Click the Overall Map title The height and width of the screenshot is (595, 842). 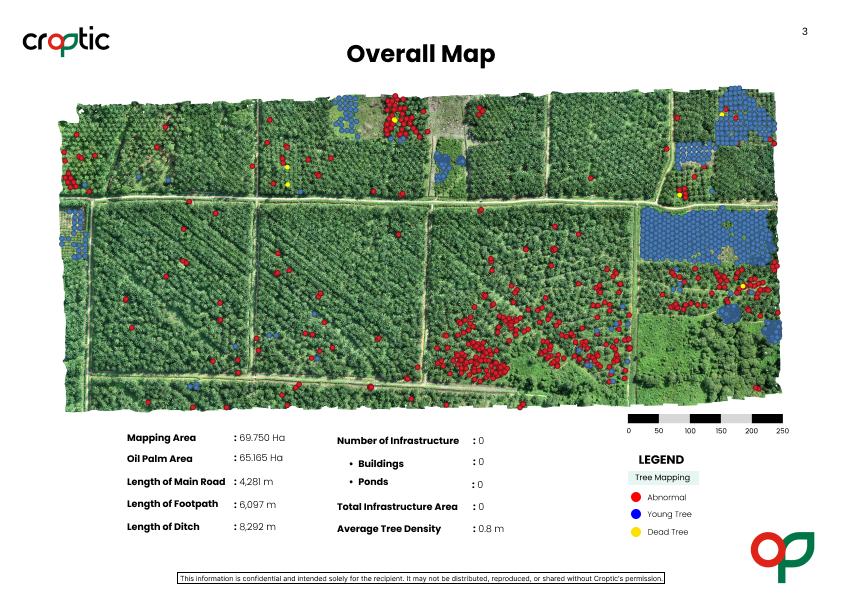click(x=420, y=54)
